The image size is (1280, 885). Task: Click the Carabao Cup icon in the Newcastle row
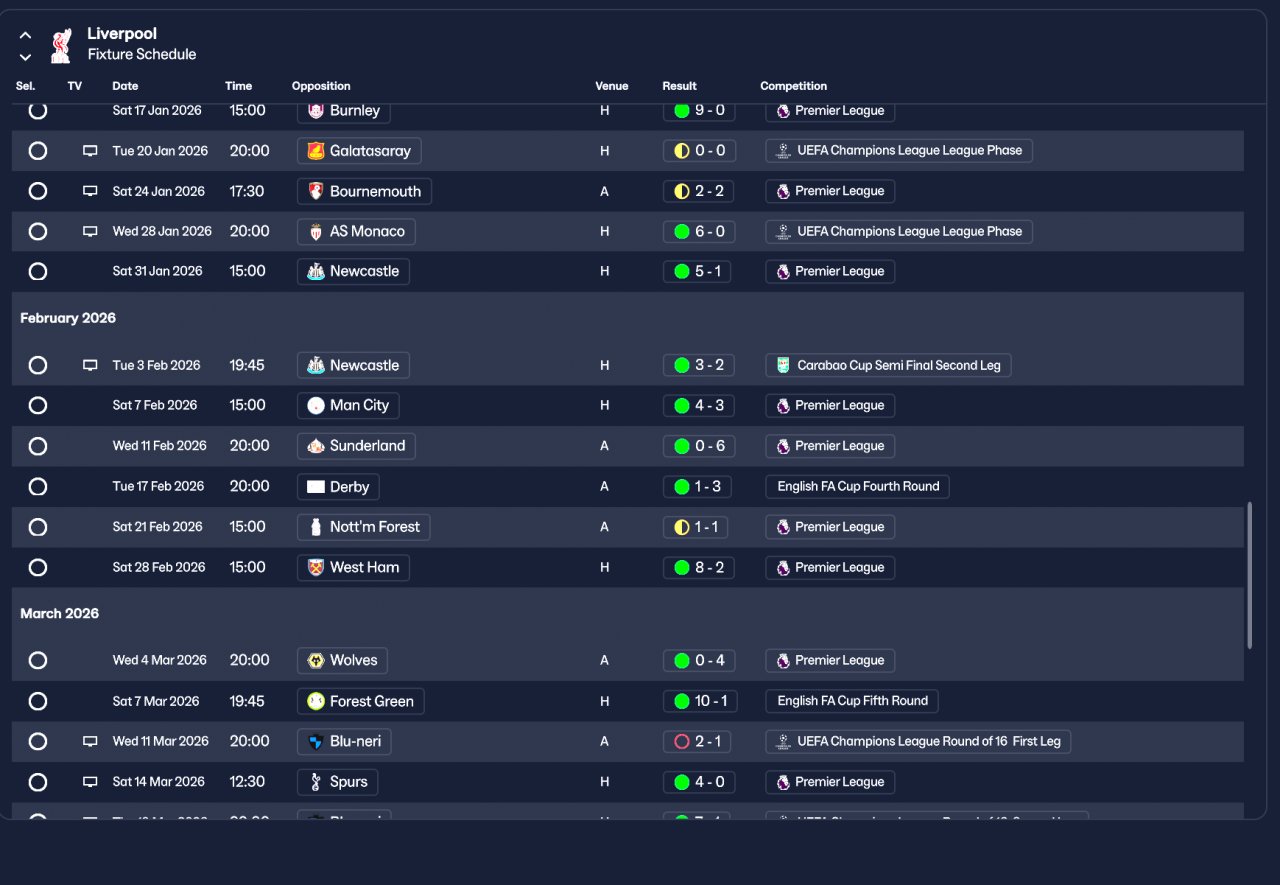(783, 365)
